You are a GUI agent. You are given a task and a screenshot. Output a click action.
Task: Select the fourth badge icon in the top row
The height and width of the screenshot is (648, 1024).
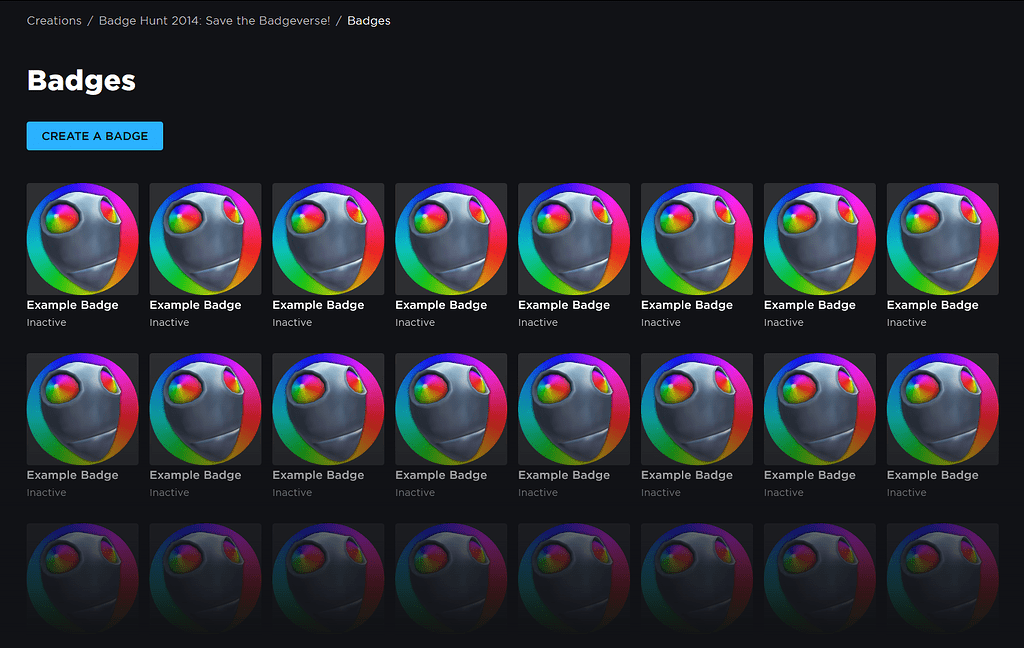[451, 238]
